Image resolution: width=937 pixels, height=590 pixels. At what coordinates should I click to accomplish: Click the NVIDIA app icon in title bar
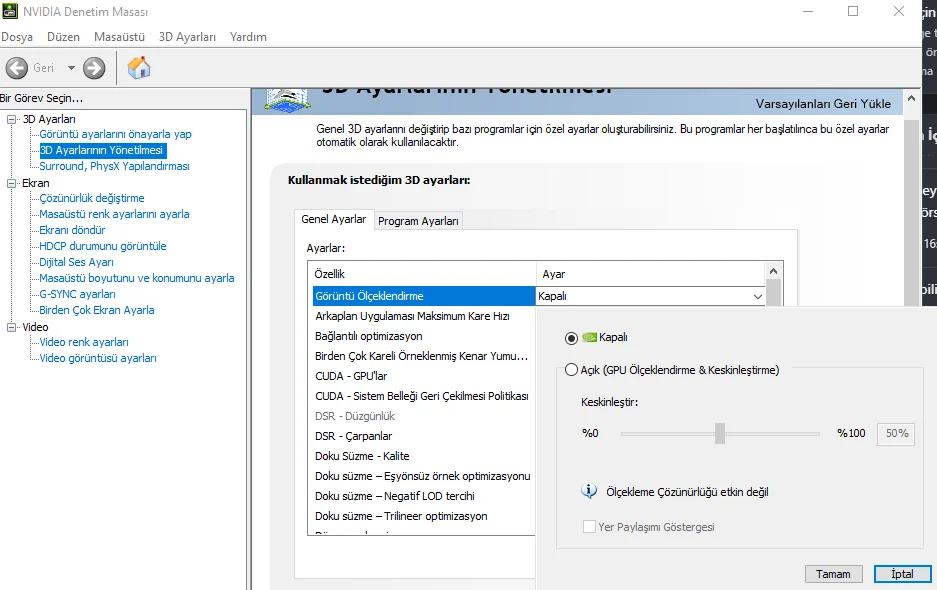(x=10, y=11)
